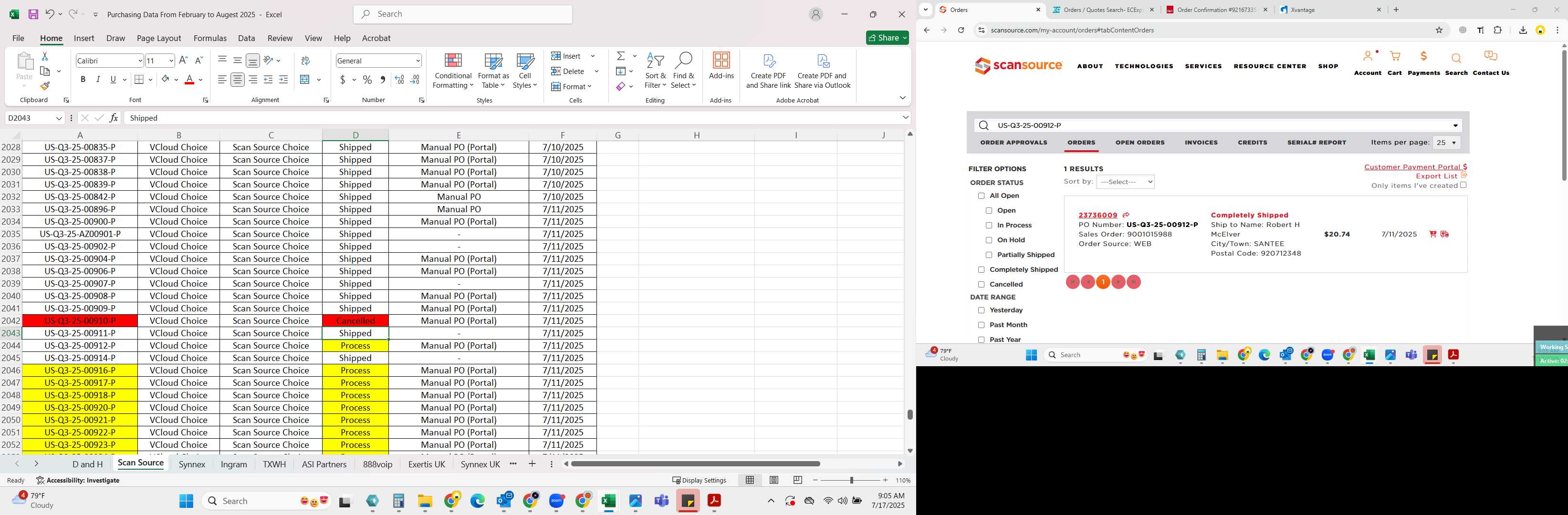Image resolution: width=1568 pixels, height=515 pixels.
Task: Open the OPEN ORDERS tab on ScanSource
Action: point(1139,142)
